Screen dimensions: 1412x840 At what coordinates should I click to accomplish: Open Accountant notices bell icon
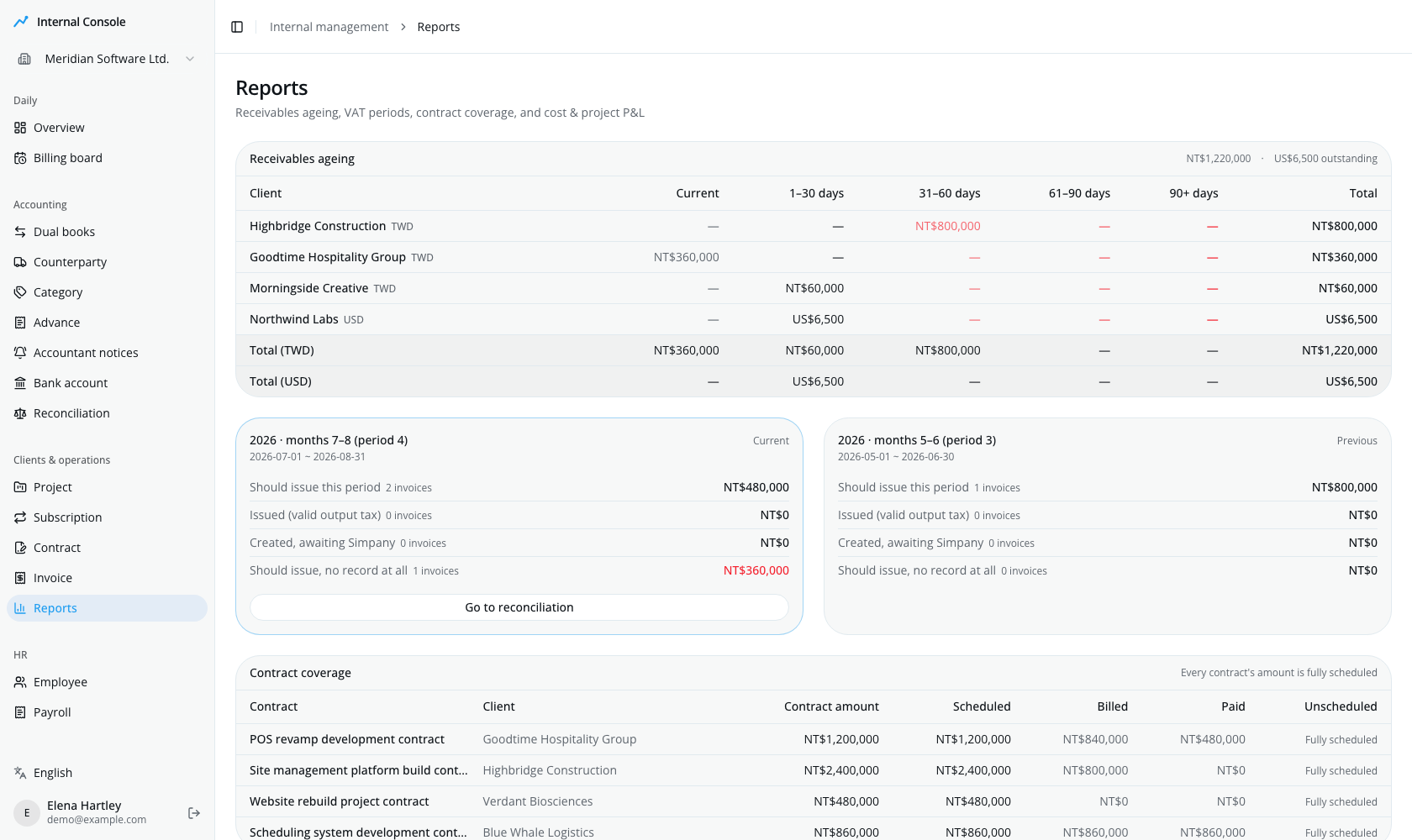(20, 353)
